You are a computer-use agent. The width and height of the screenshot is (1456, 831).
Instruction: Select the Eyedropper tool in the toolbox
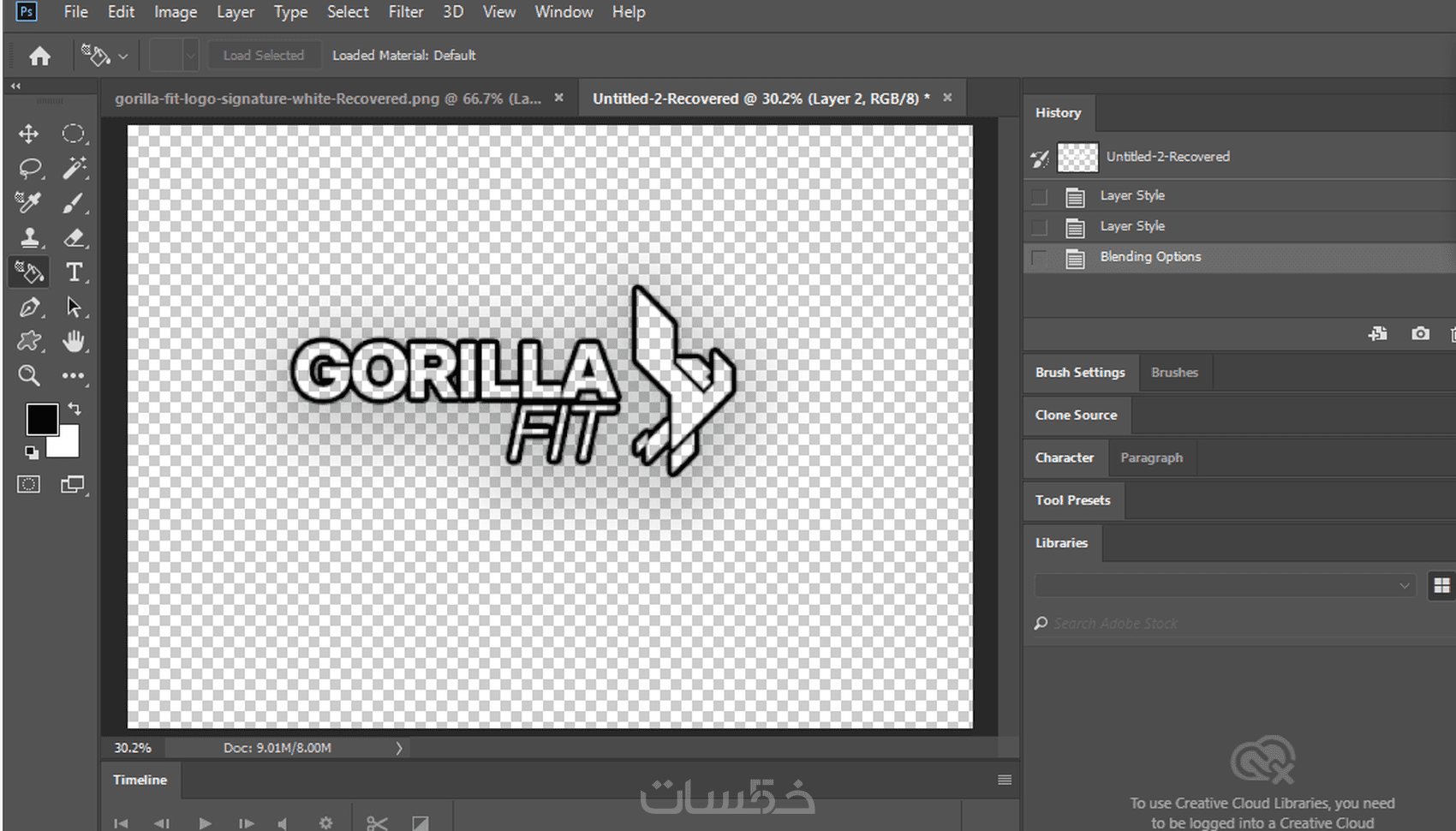(x=28, y=203)
